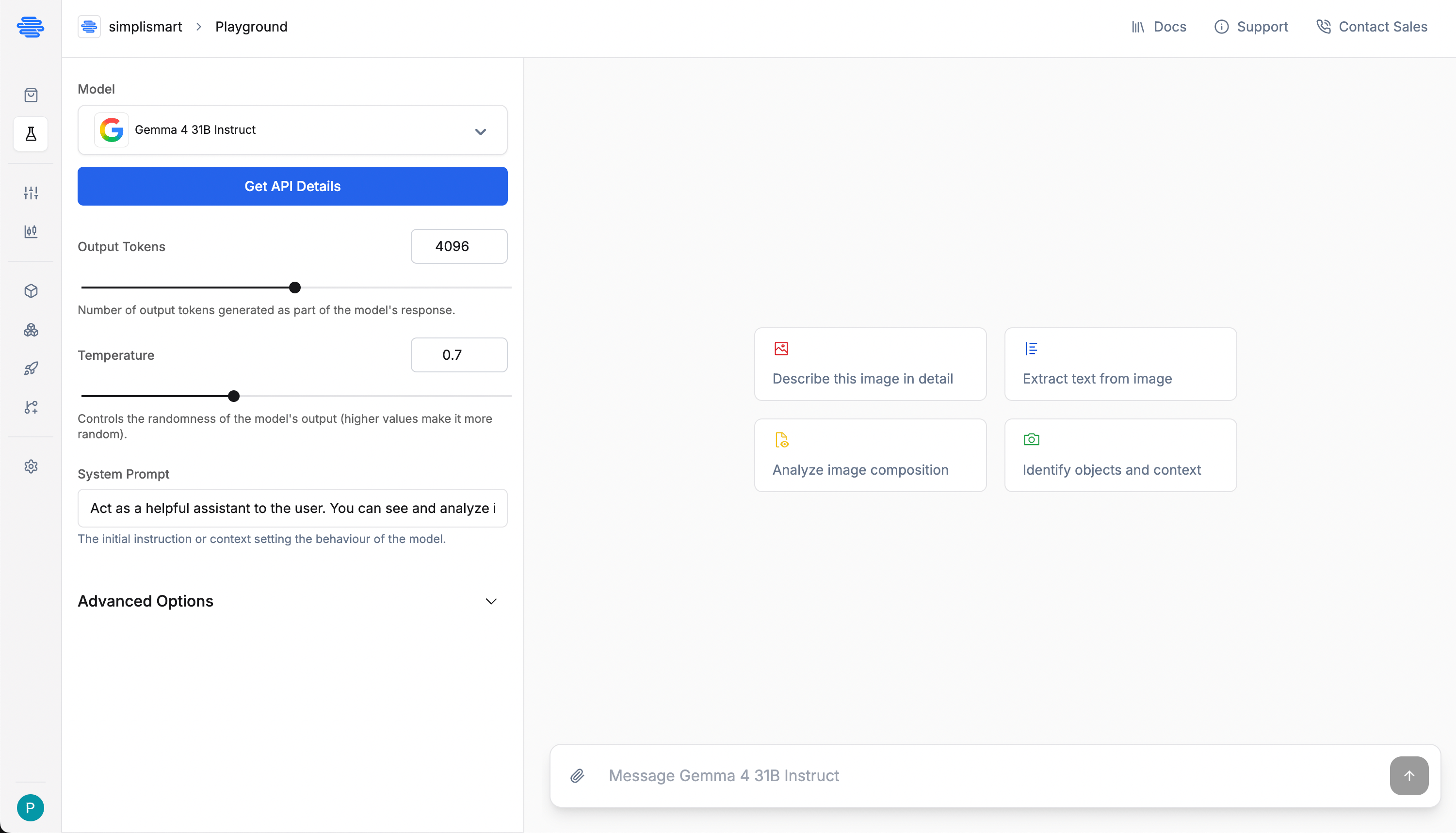Screen dimensions: 1456x833
Task: Click Playground breadcrumb
Action: pos(251,27)
